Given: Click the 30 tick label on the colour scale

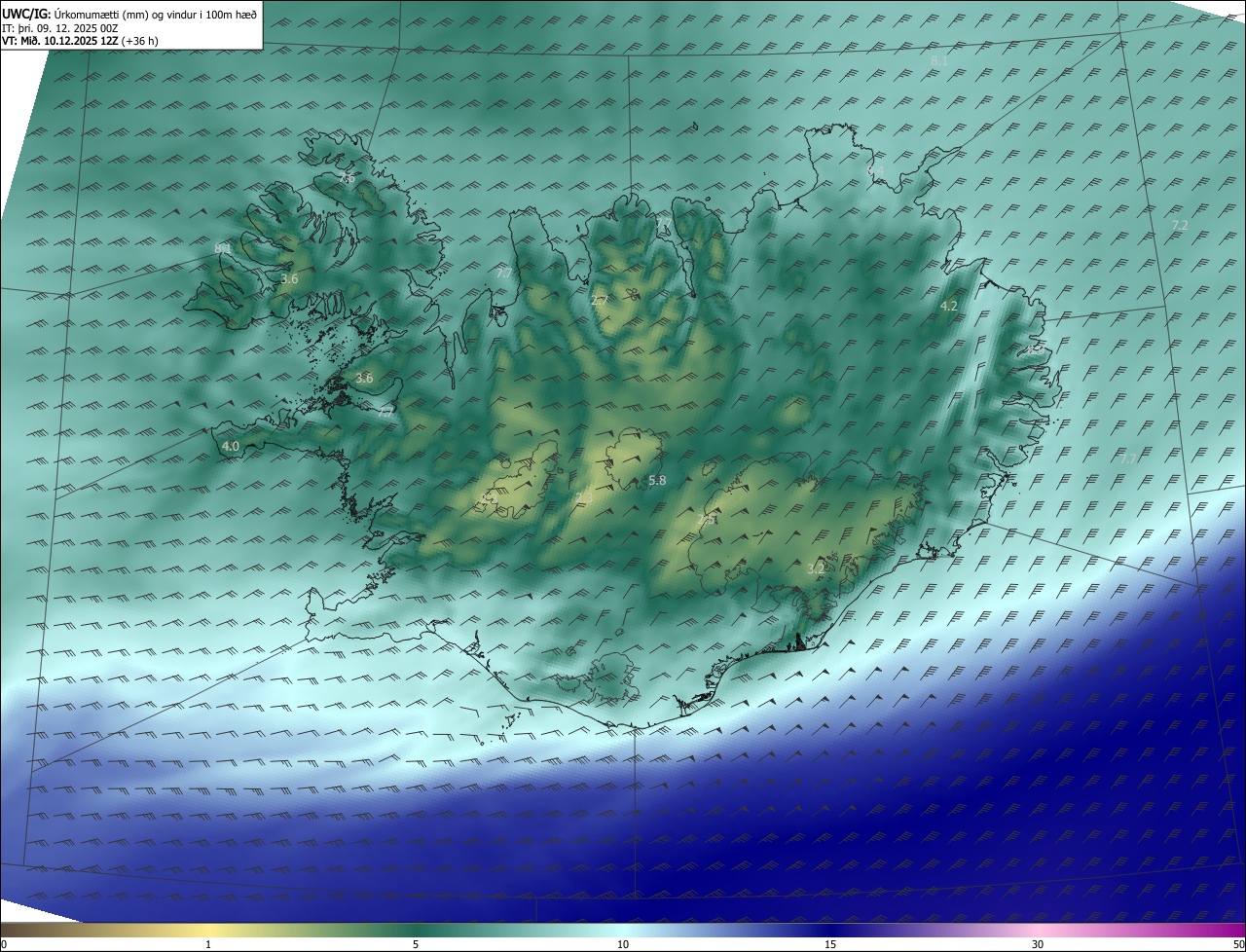Looking at the screenshot, I should click(1038, 944).
